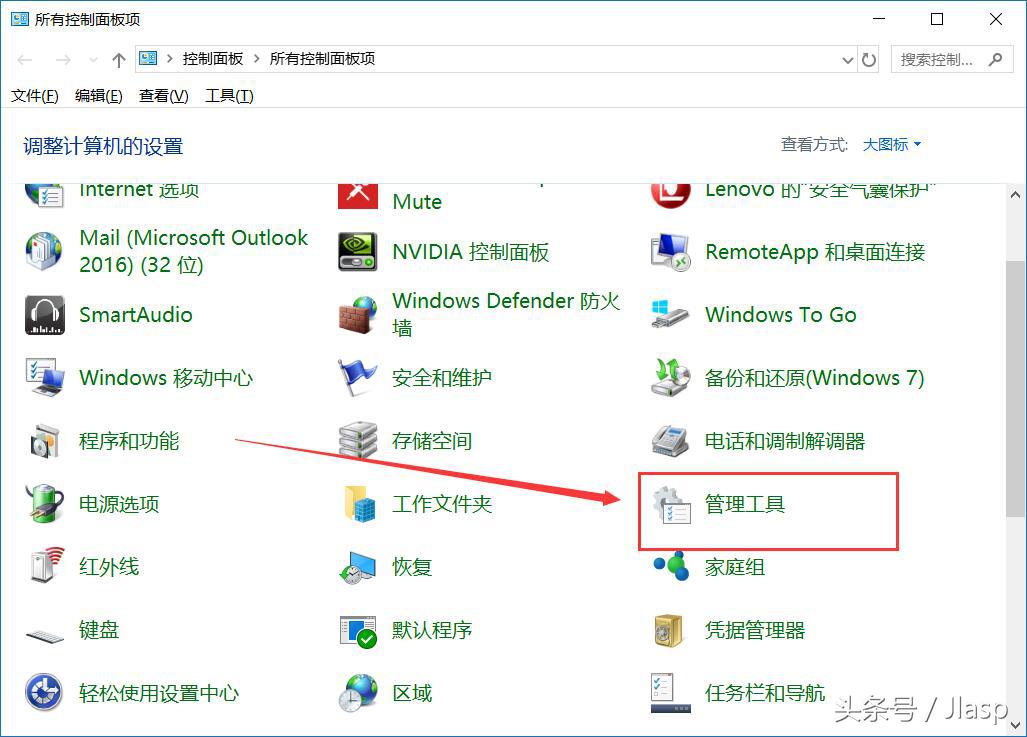This screenshot has height=737, width=1027.
Task: Click the forward navigation arrow
Action: (63, 60)
